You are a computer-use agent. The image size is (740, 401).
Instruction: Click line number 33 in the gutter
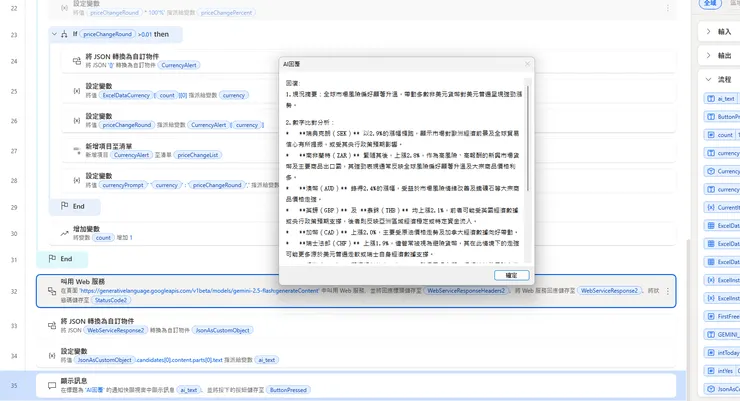(x=14, y=326)
